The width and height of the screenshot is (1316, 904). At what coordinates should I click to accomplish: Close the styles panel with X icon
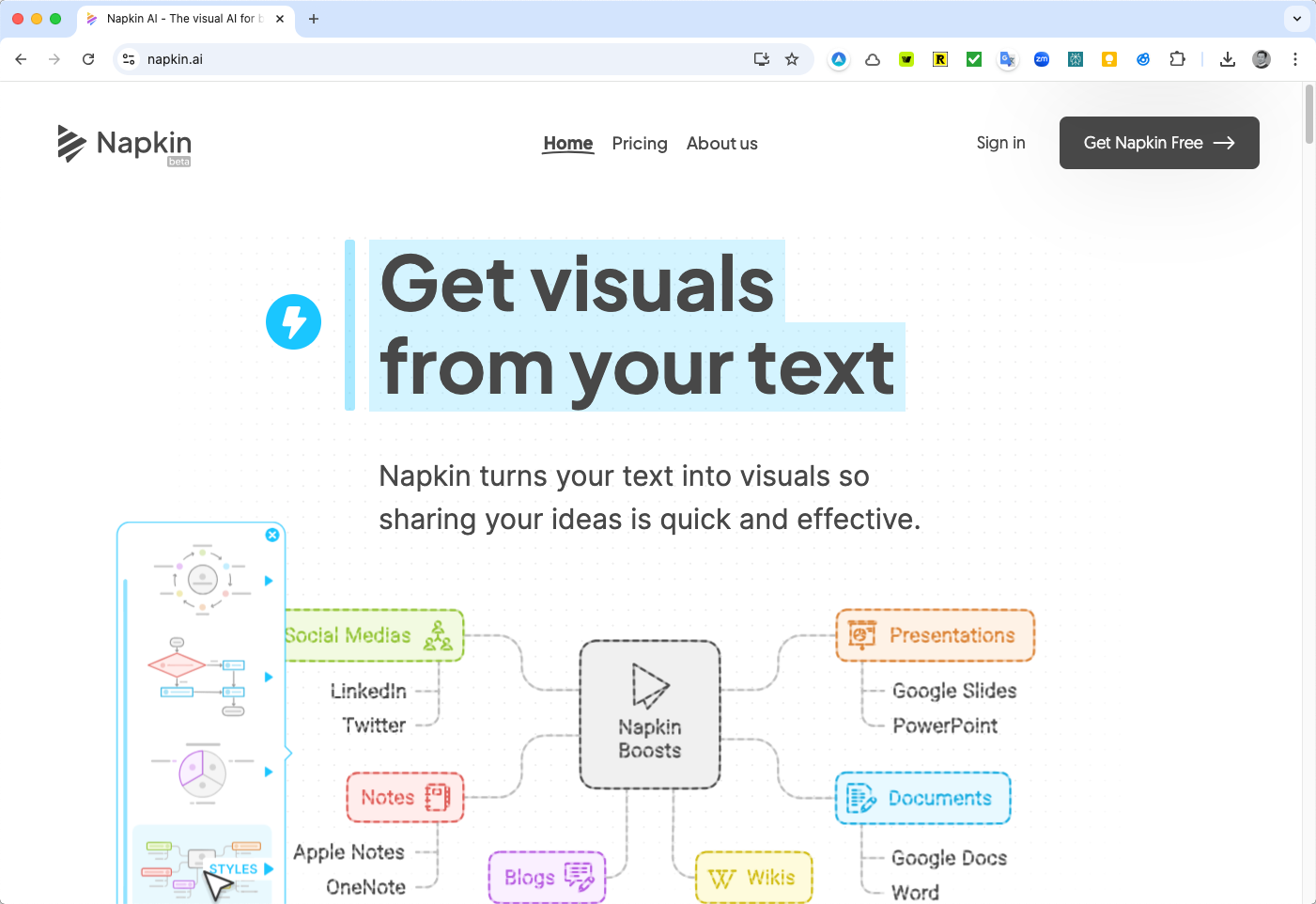[x=272, y=535]
